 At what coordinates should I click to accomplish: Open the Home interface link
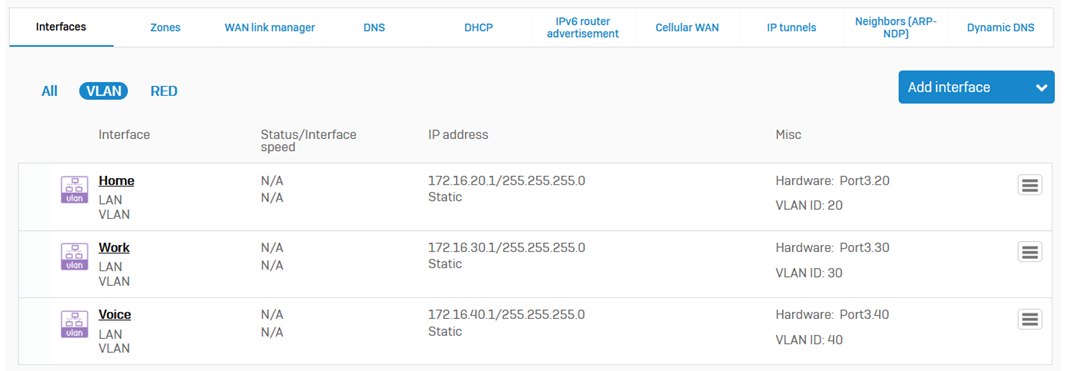[x=116, y=181]
